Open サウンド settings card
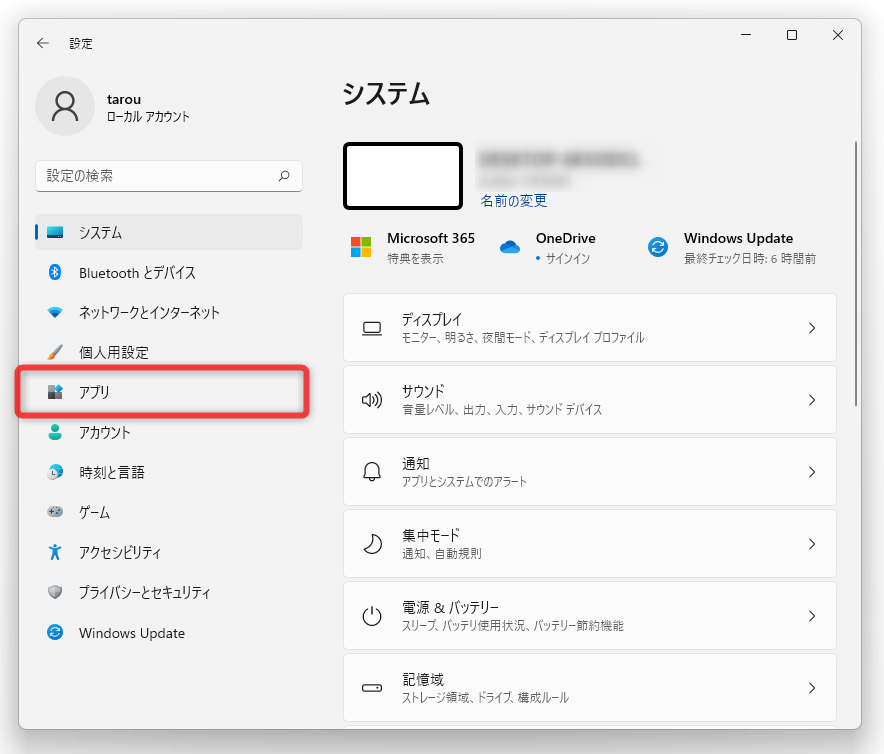The height and width of the screenshot is (754, 884). 590,400
